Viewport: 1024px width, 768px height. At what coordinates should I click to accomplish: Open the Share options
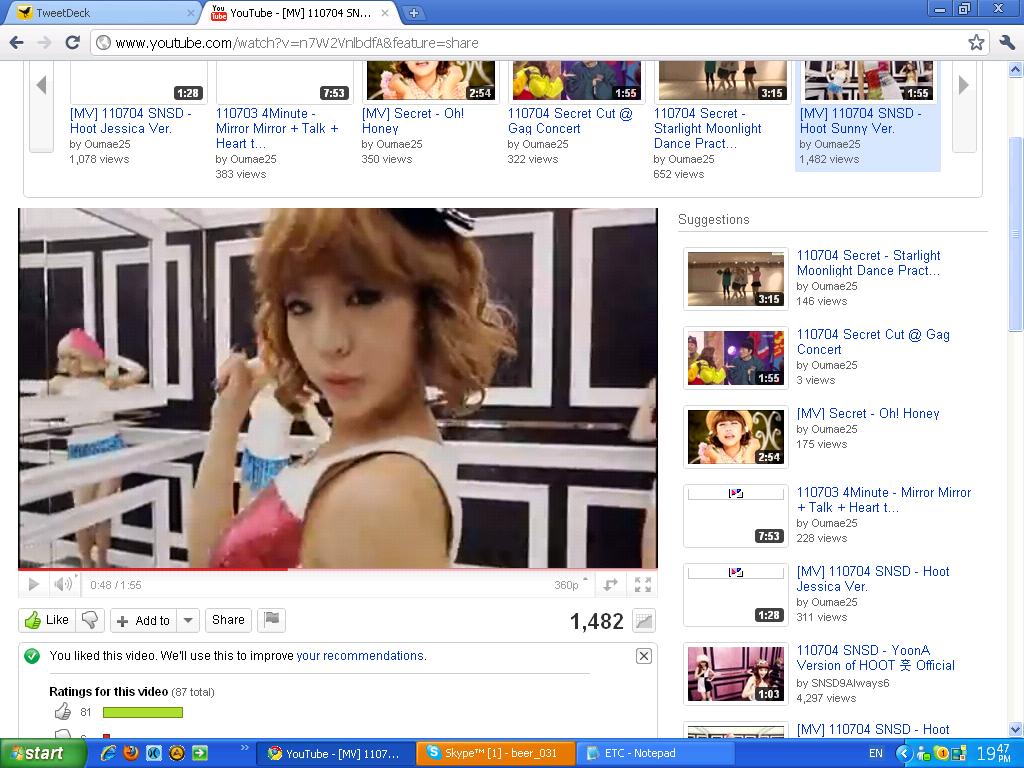[228, 620]
